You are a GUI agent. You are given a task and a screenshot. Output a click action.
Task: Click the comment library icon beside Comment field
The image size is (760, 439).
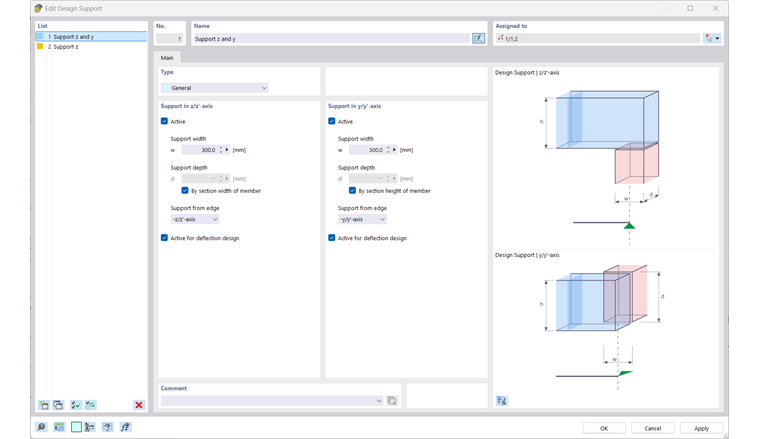392,401
